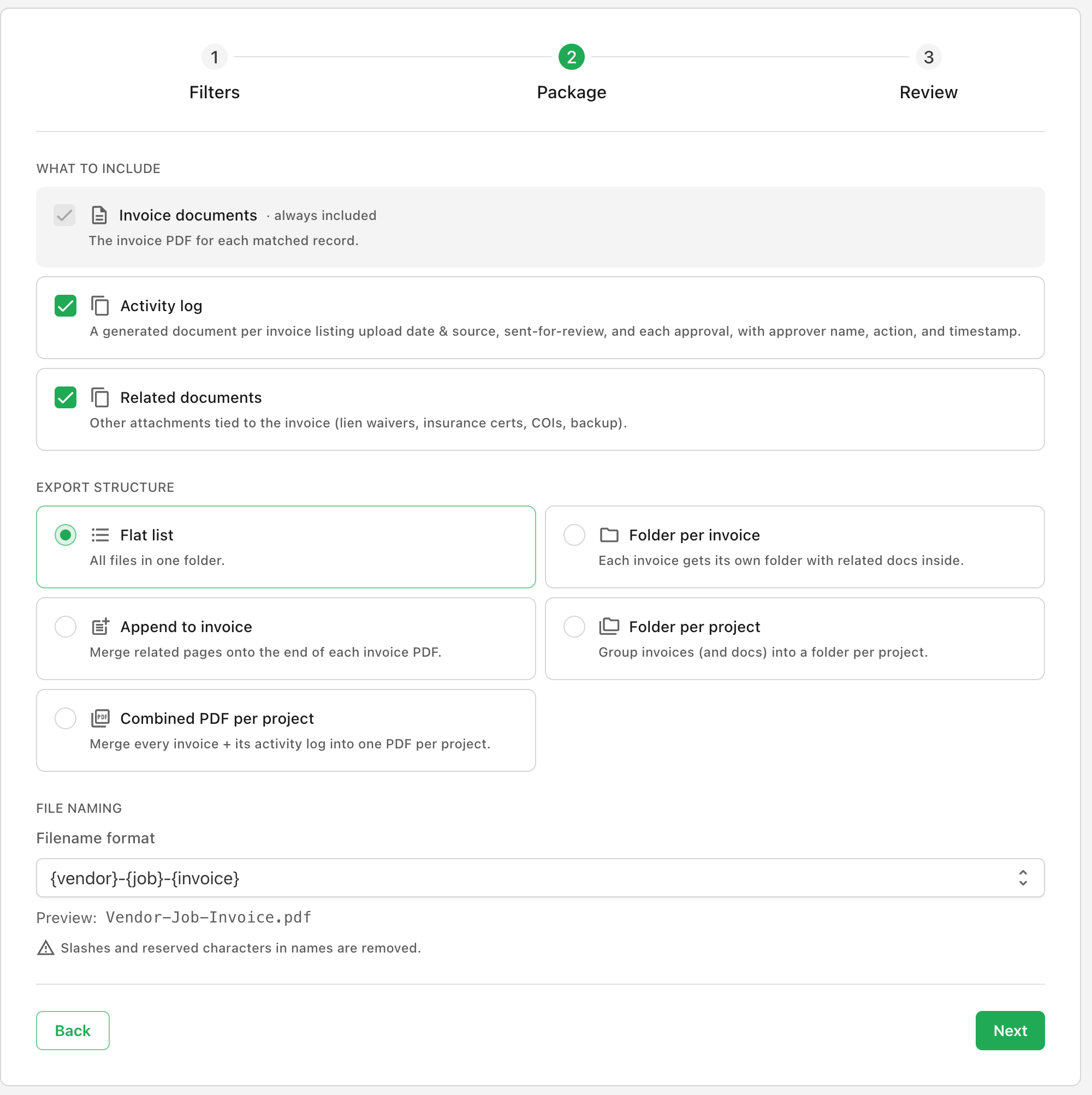Viewport: 1092px width, 1095px height.
Task: Select the Flat list radio button
Action: coord(65,535)
